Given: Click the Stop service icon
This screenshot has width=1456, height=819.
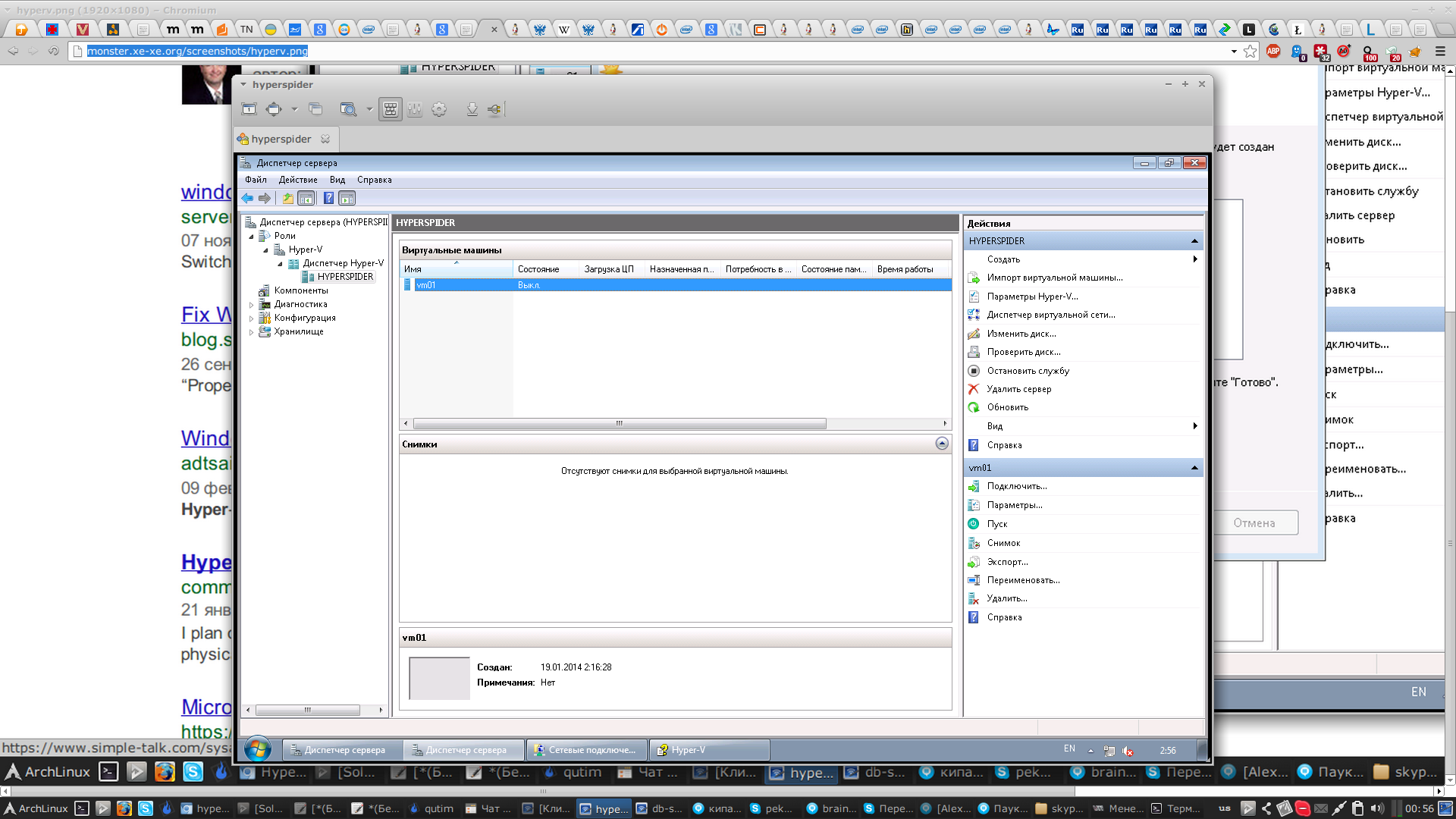Looking at the screenshot, I should tap(974, 371).
